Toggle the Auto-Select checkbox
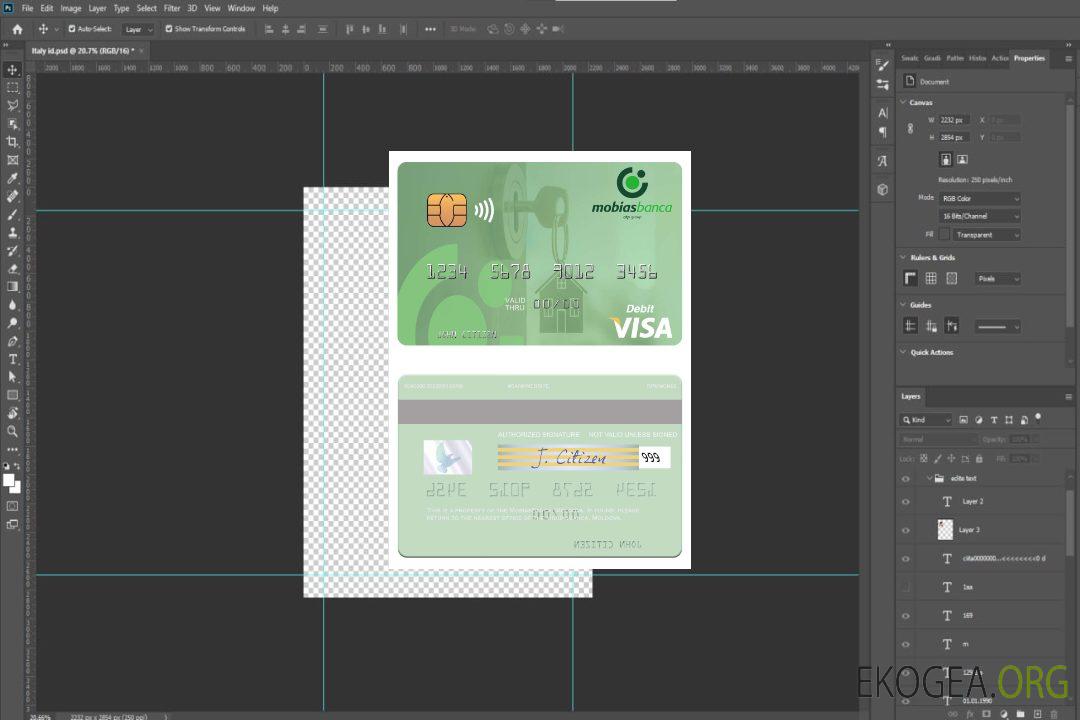 [72, 29]
